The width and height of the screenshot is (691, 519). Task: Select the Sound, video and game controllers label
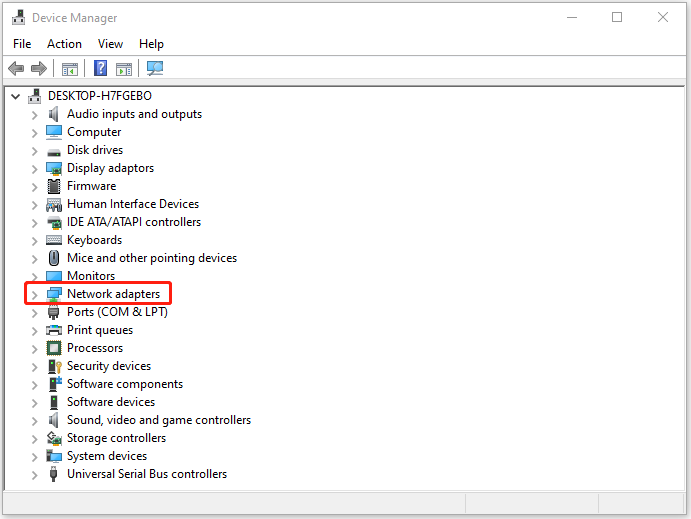point(159,420)
